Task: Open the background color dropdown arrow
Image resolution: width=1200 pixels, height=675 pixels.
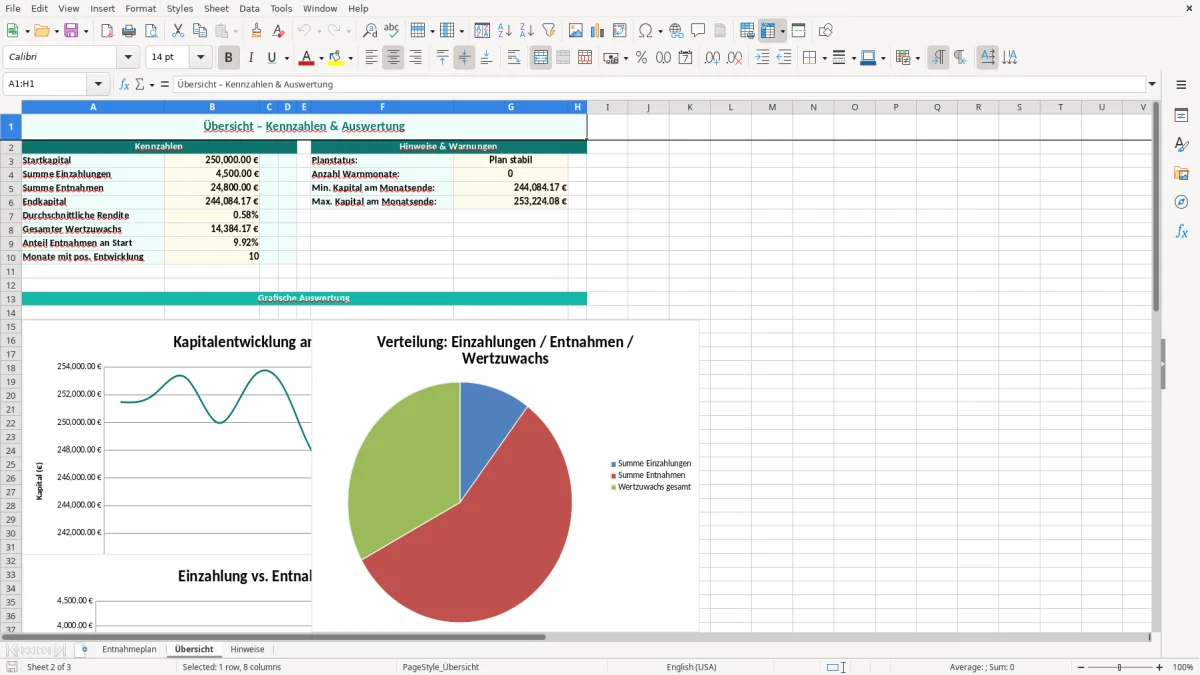Action: coord(350,58)
